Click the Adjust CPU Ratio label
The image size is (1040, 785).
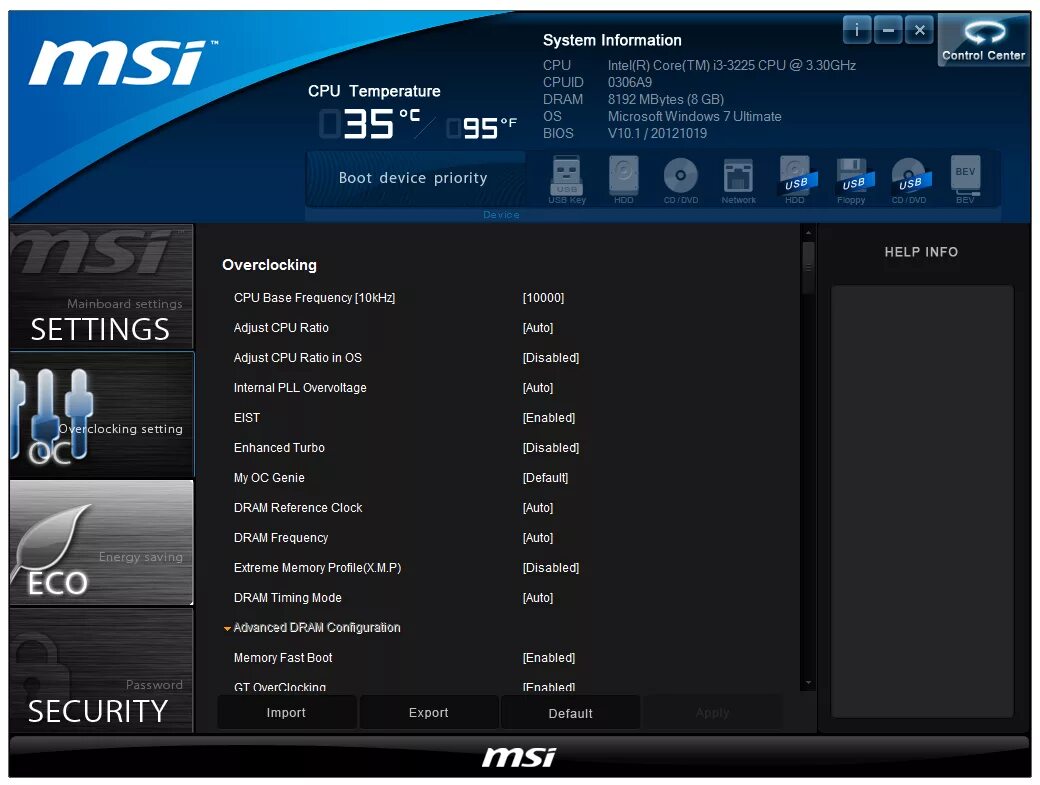pos(281,328)
